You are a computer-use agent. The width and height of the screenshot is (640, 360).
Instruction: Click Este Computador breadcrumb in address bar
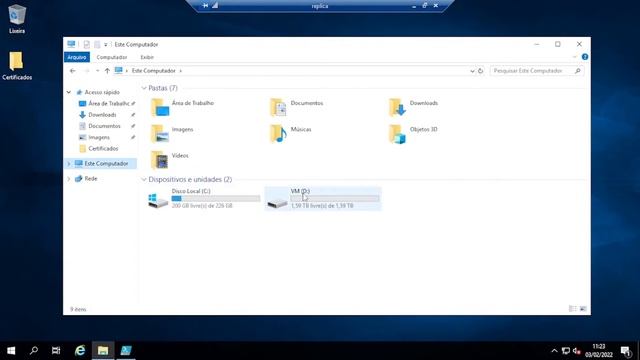coord(153,71)
